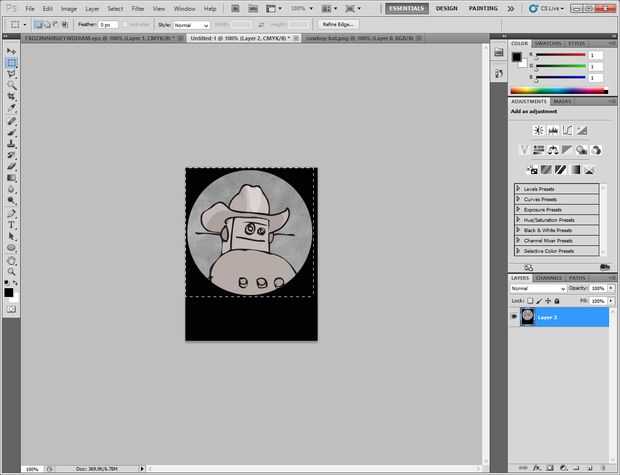Toggle lock position

(548, 301)
